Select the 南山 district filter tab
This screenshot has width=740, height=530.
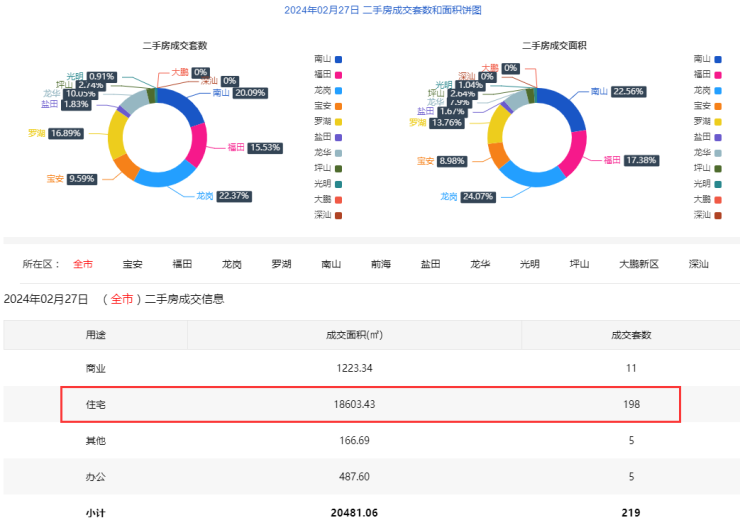click(331, 264)
